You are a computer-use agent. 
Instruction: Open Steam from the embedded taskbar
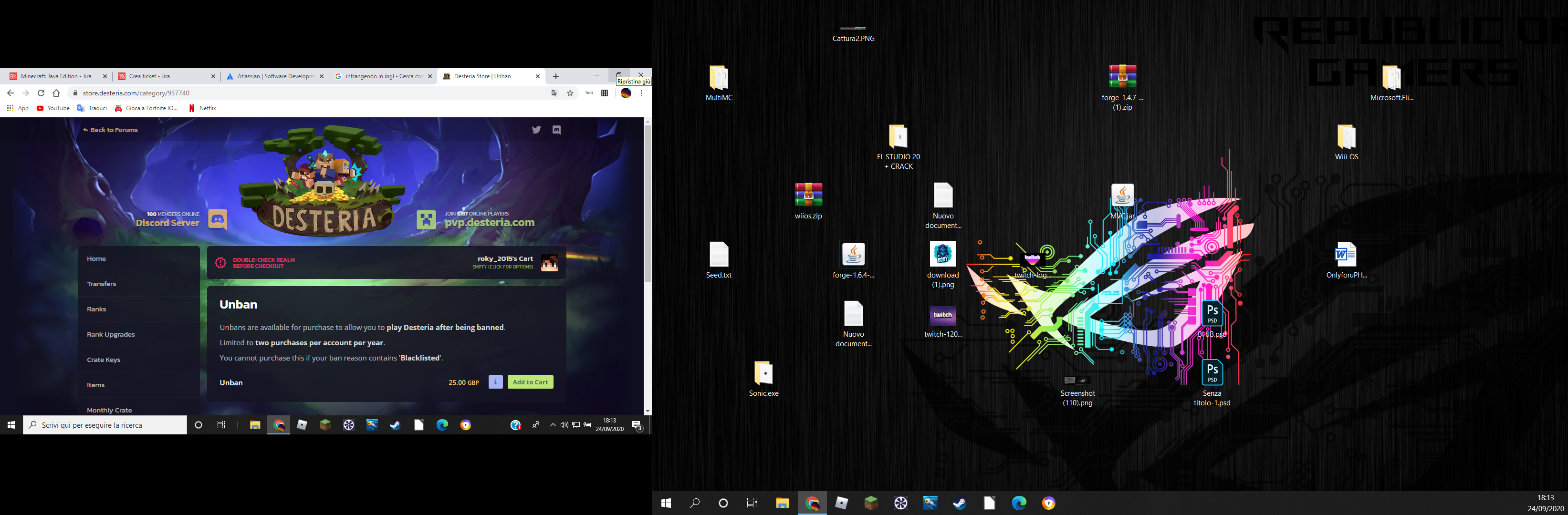pos(395,425)
